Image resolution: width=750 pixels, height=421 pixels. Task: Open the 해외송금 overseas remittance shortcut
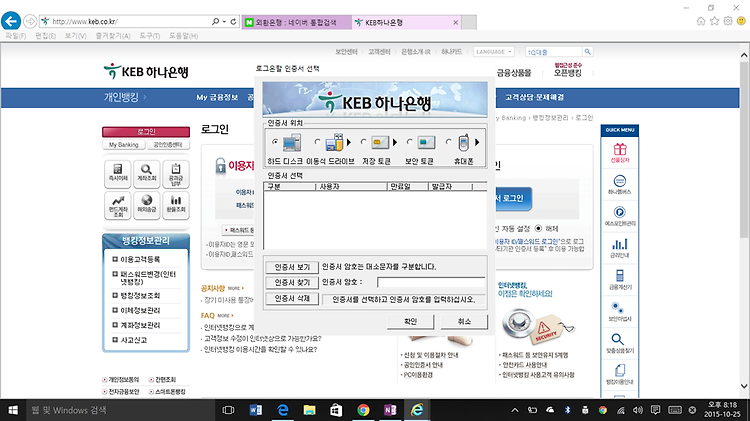[x=147, y=205]
